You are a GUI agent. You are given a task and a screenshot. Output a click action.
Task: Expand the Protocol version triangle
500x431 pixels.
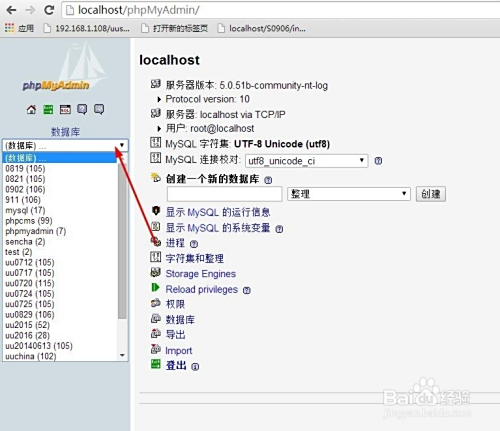coord(159,99)
